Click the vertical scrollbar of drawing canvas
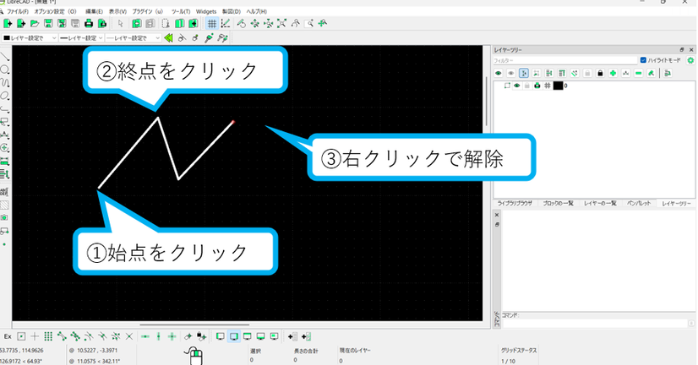The image size is (698, 365). (487, 102)
